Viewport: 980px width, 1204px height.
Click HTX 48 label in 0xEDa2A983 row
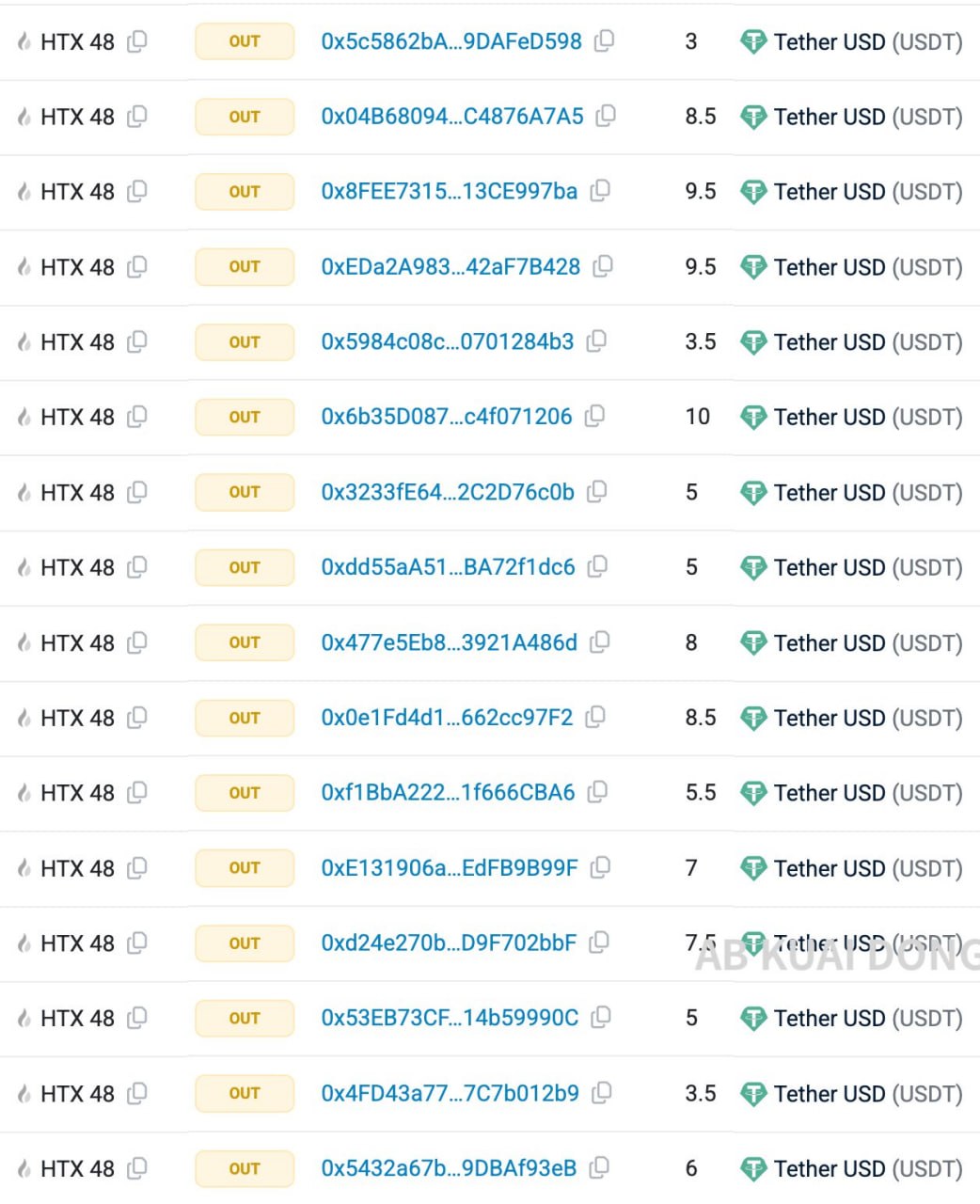[77, 267]
